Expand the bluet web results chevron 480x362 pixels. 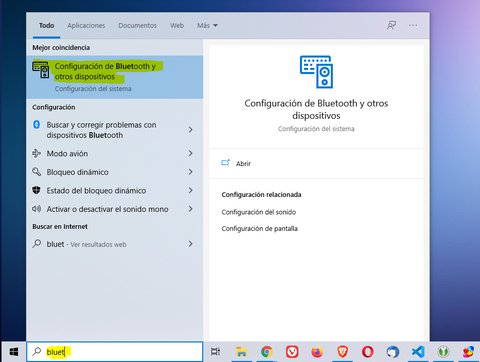click(190, 244)
